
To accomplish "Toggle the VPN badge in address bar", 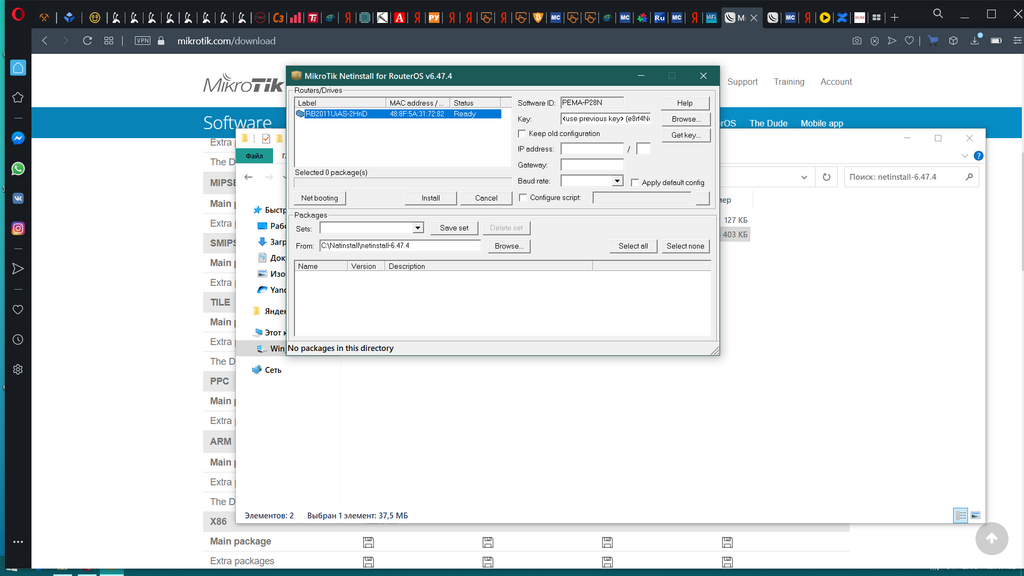I will [x=142, y=40].
